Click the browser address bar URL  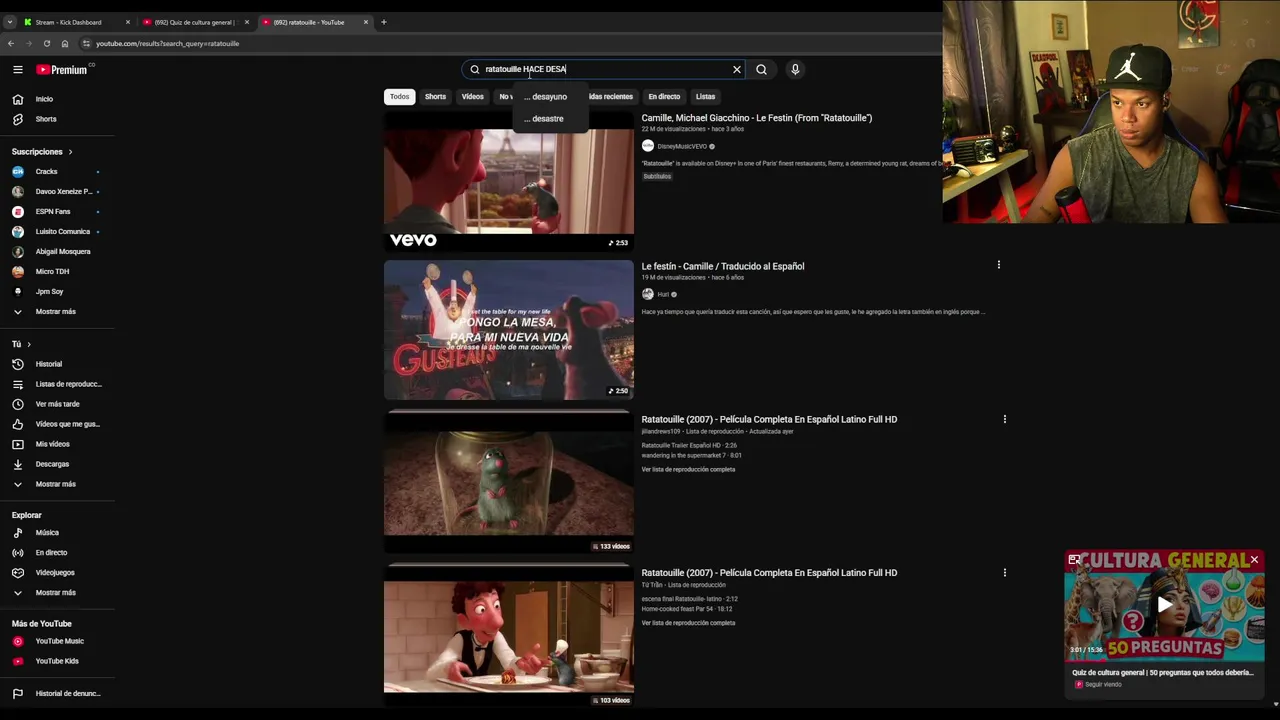(167, 43)
